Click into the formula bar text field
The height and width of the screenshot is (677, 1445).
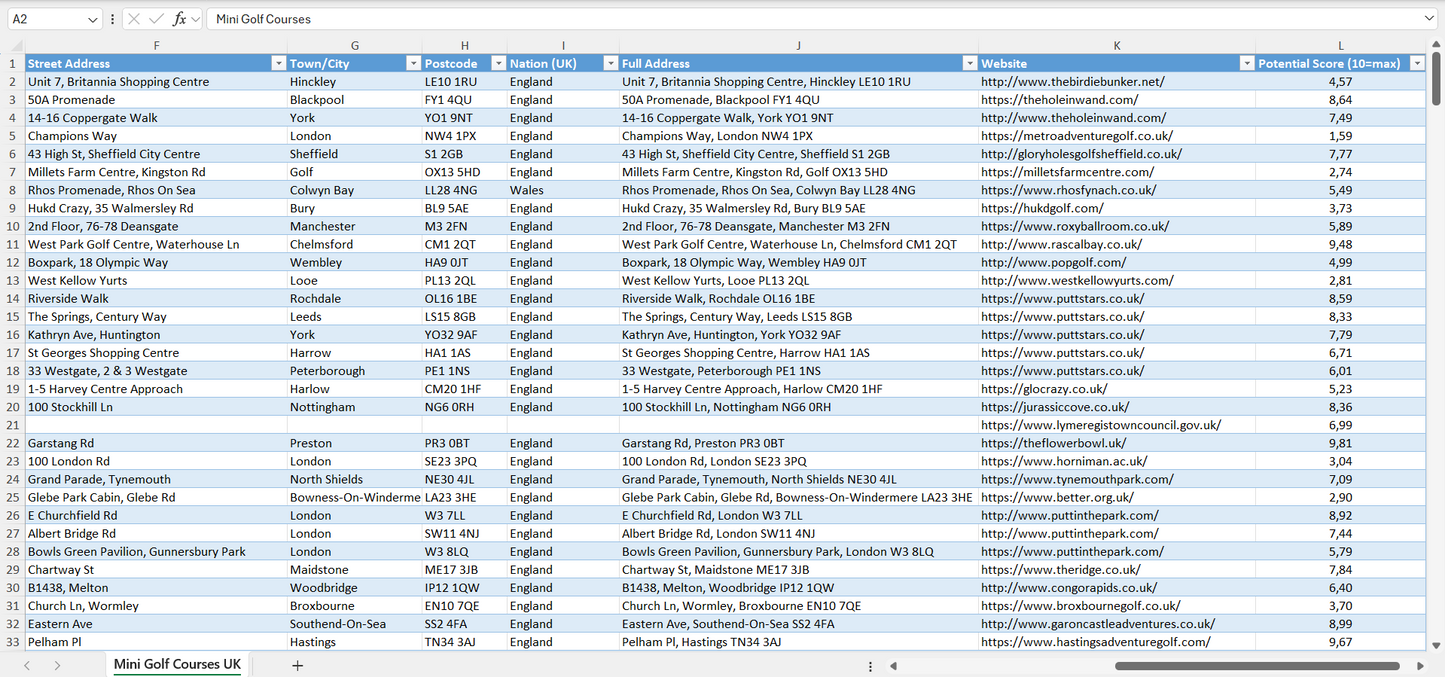pos(800,19)
